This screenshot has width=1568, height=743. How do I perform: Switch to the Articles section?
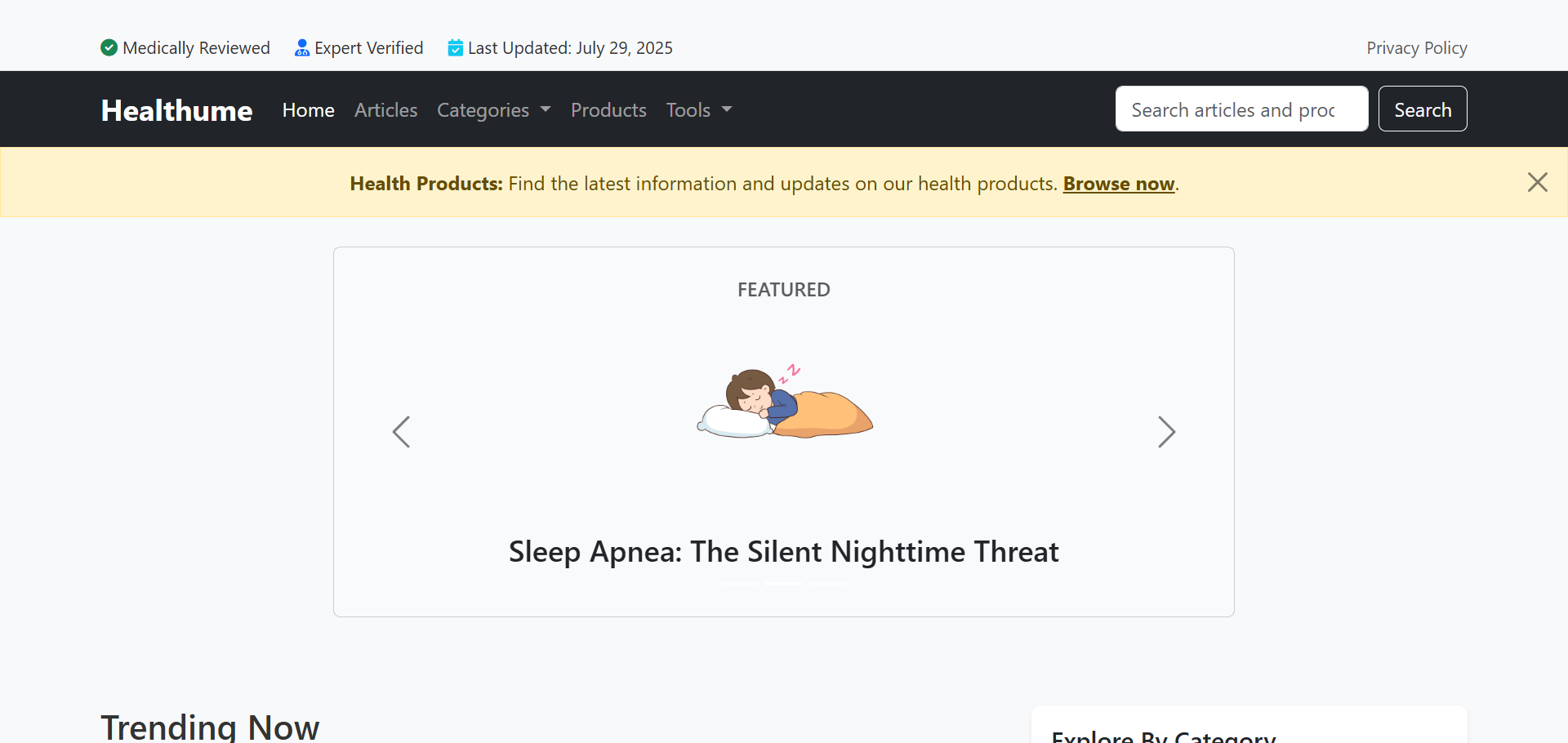[385, 109]
